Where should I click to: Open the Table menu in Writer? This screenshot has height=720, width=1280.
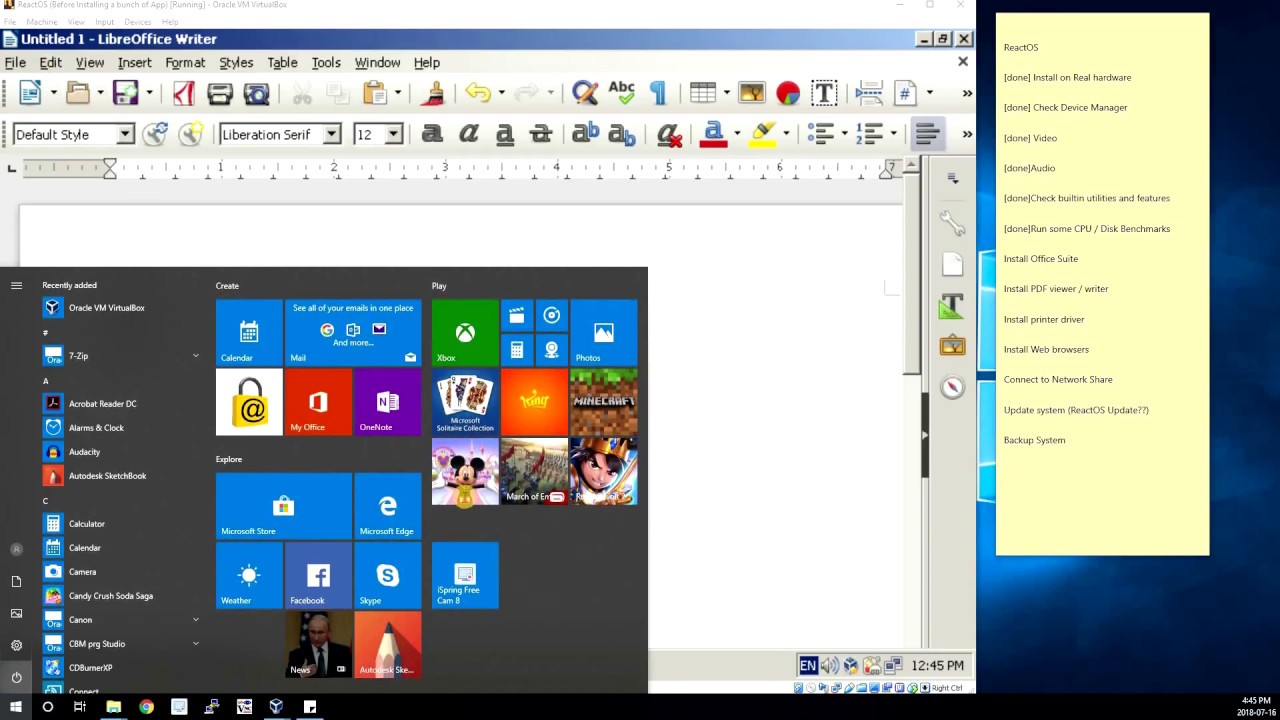[282, 62]
